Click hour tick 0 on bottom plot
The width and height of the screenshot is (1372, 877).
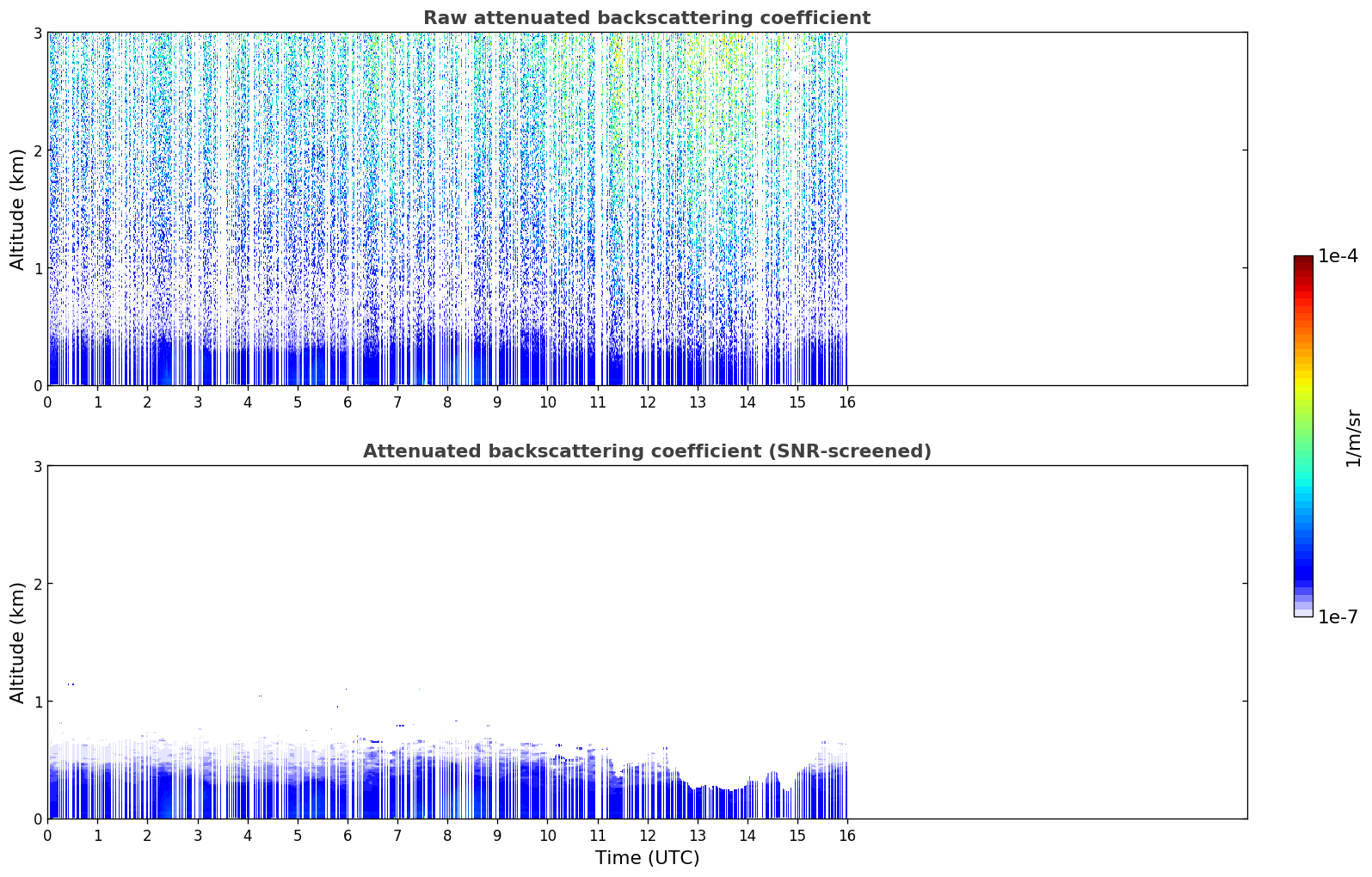click(x=47, y=836)
